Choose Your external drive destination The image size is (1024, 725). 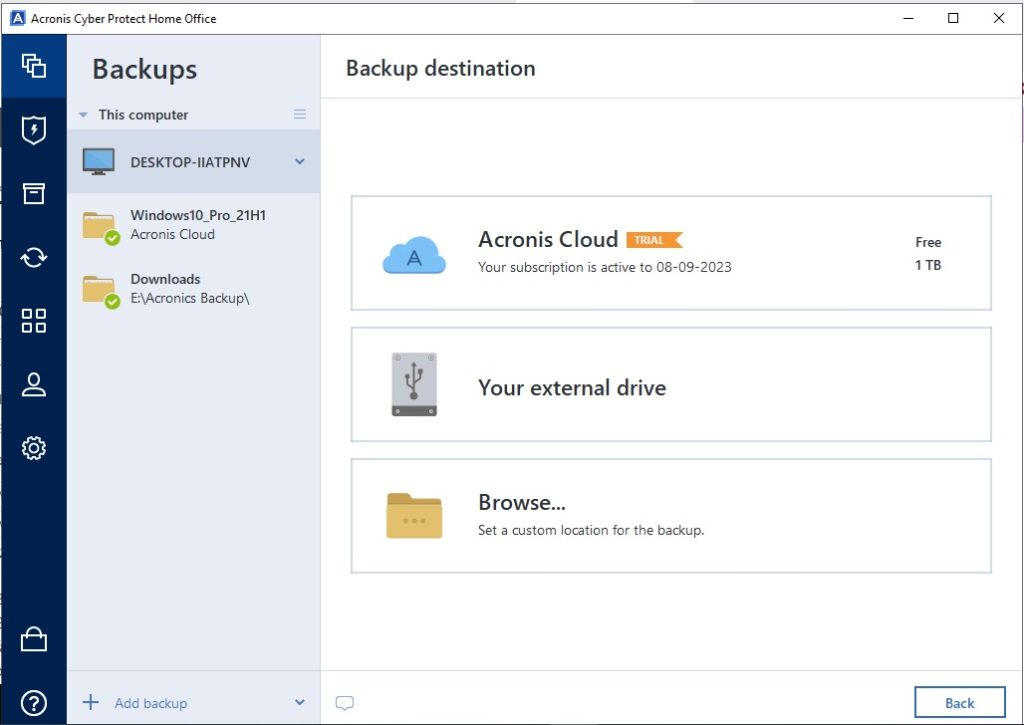[671, 385]
